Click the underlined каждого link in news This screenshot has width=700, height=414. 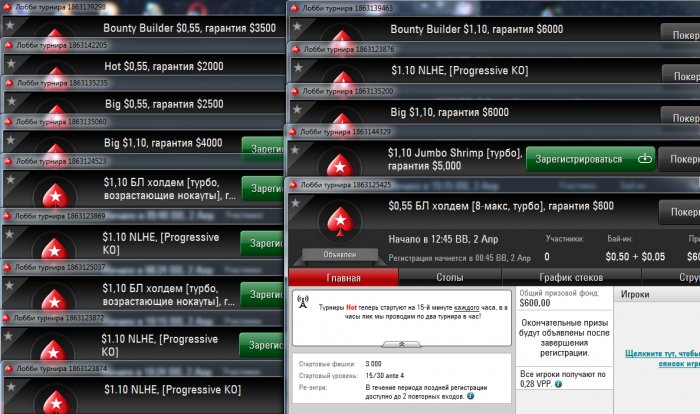[x=467, y=308]
